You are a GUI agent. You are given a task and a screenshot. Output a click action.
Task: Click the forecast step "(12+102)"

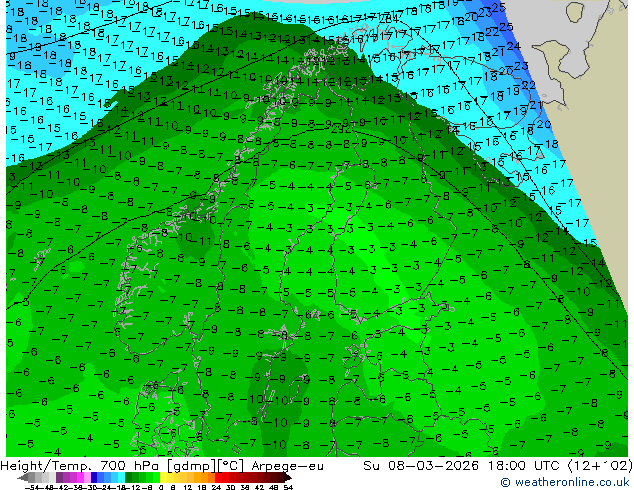pos(600,466)
